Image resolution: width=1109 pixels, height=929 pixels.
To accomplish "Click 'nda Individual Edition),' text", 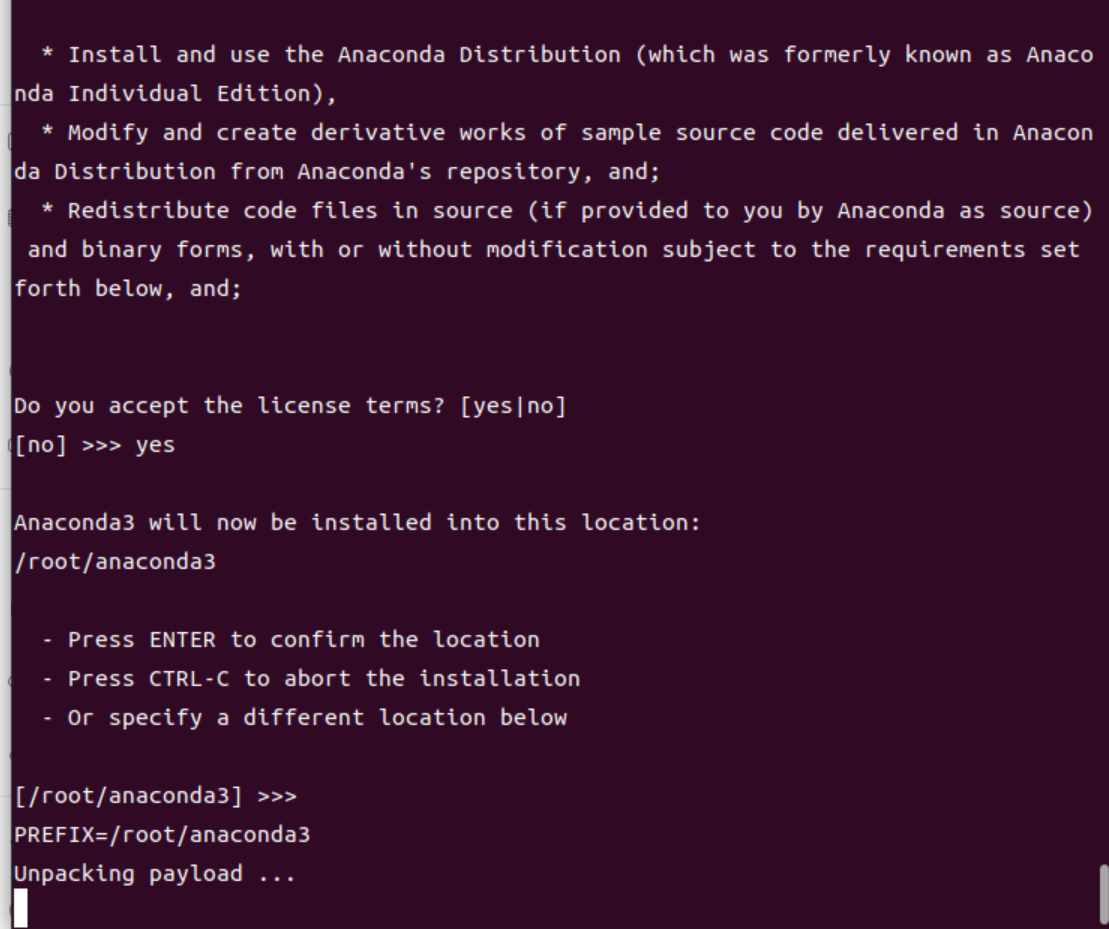I will [175, 94].
